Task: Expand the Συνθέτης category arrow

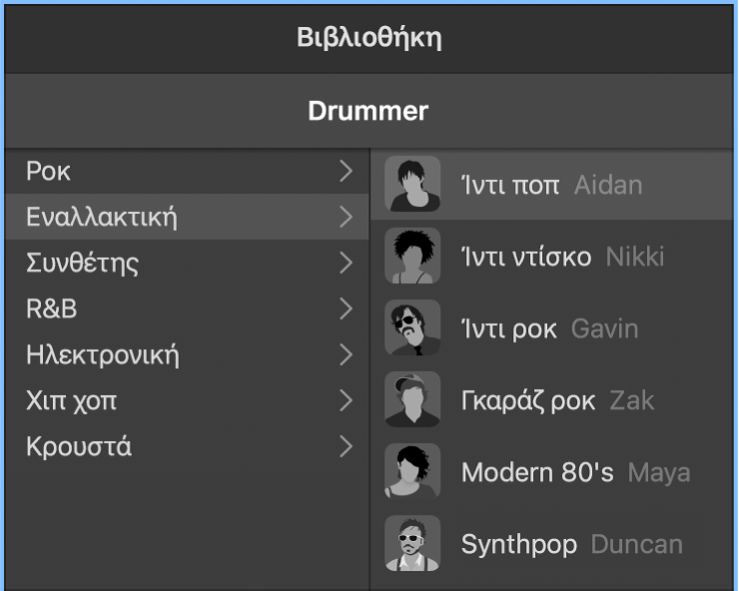Action: 346,264
